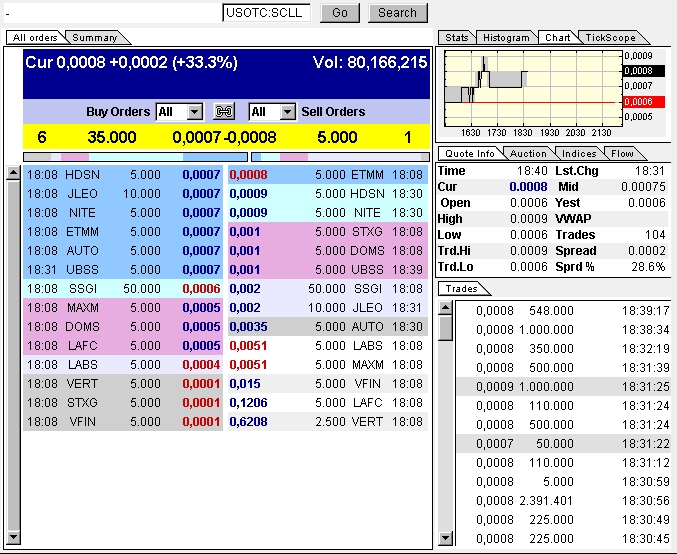
Task: Click the Go button
Action: coord(340,13)
